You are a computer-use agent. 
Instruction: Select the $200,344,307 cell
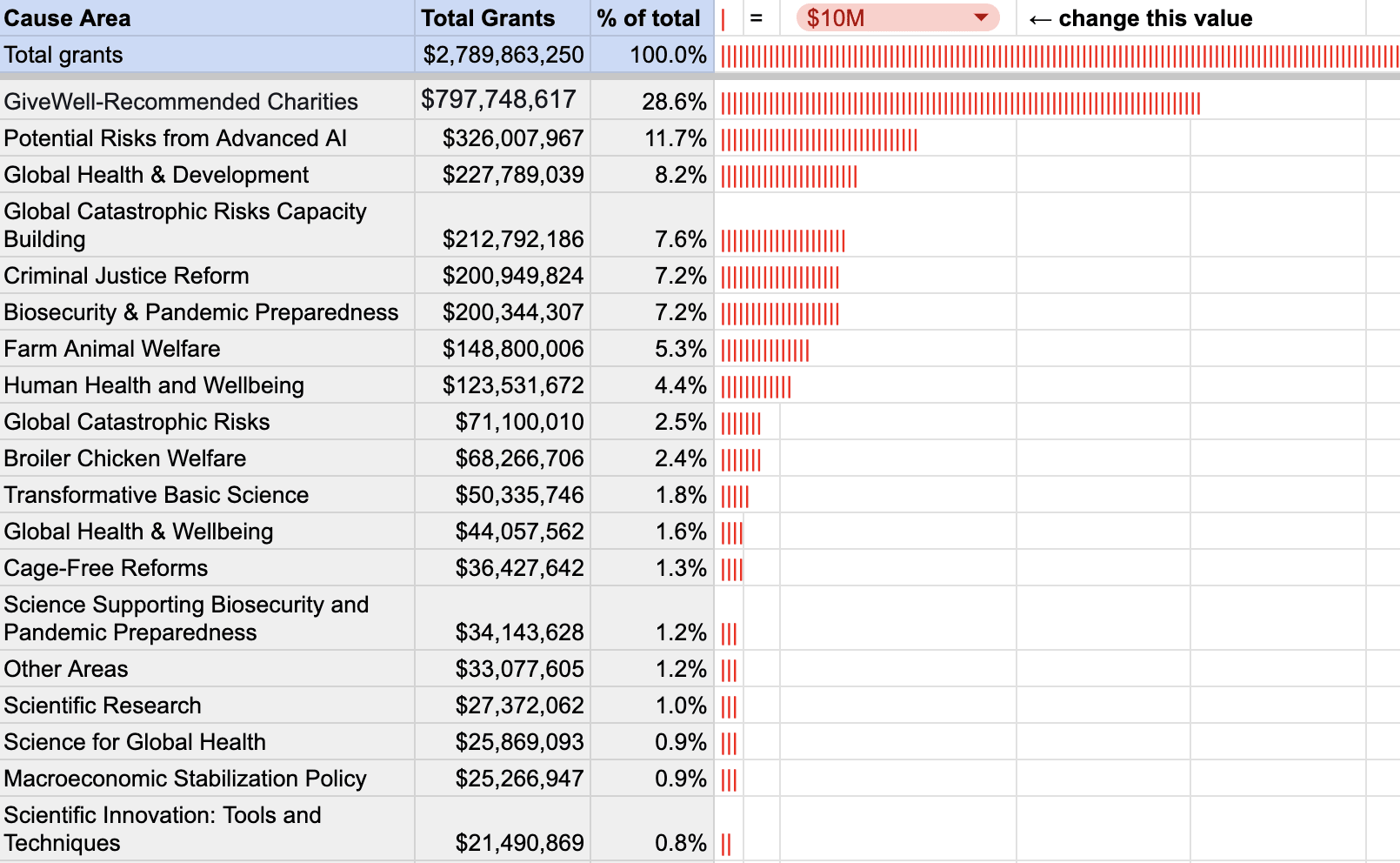503,312
